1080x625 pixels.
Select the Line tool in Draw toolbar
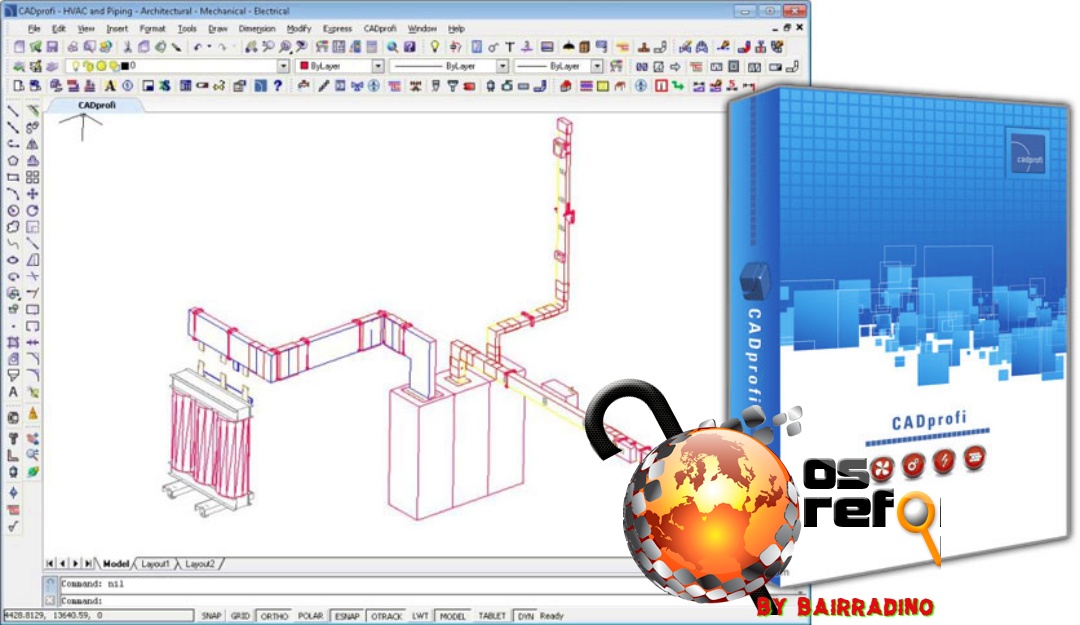[13, 112]
